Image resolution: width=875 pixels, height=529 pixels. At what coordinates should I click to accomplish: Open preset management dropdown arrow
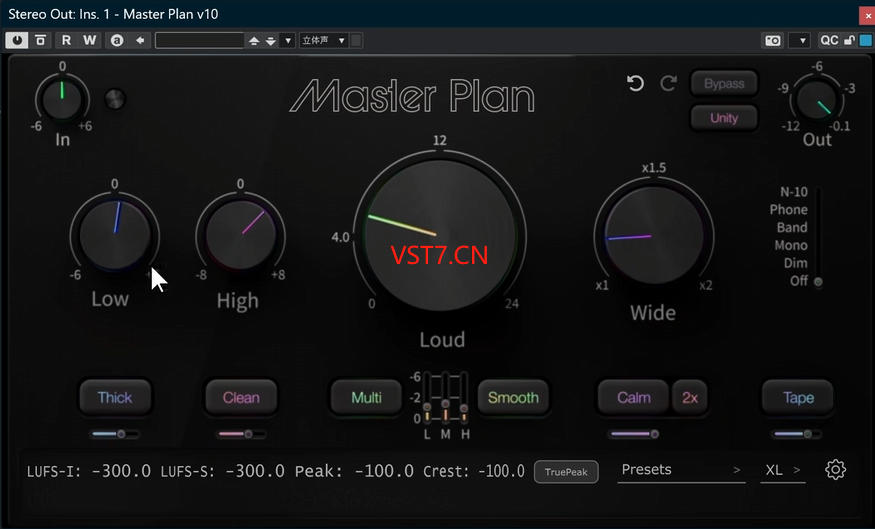288,40
